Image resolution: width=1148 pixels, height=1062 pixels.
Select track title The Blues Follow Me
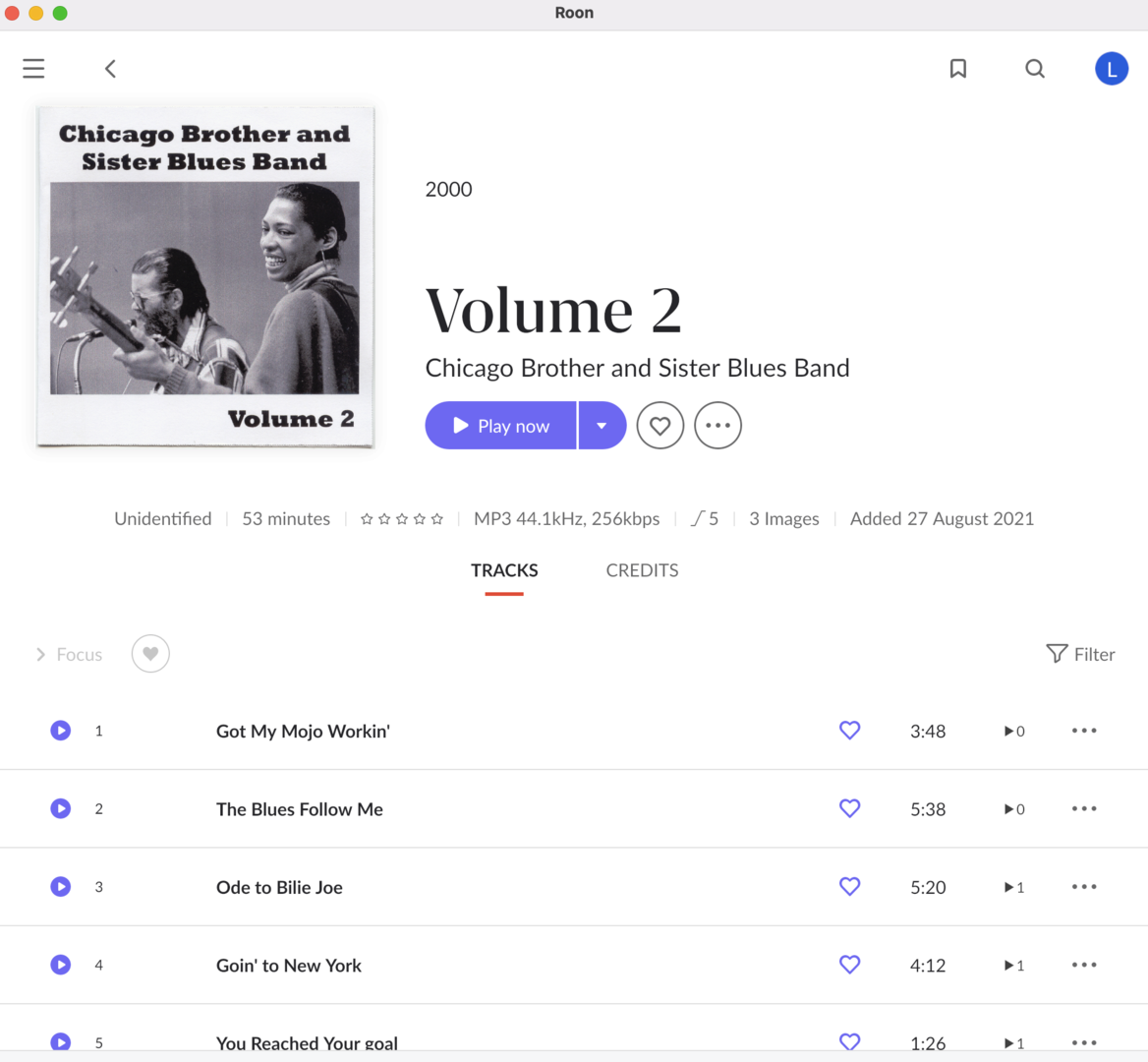300,809
